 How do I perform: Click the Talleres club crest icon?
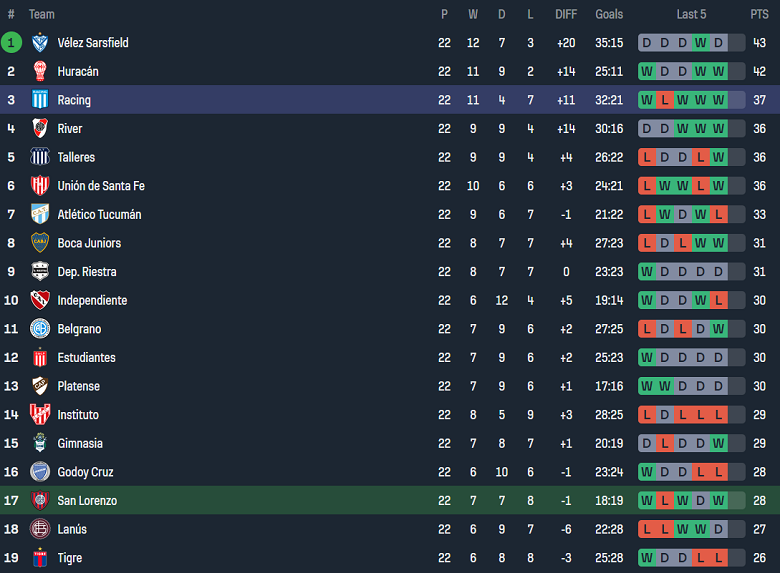(40, 157)
